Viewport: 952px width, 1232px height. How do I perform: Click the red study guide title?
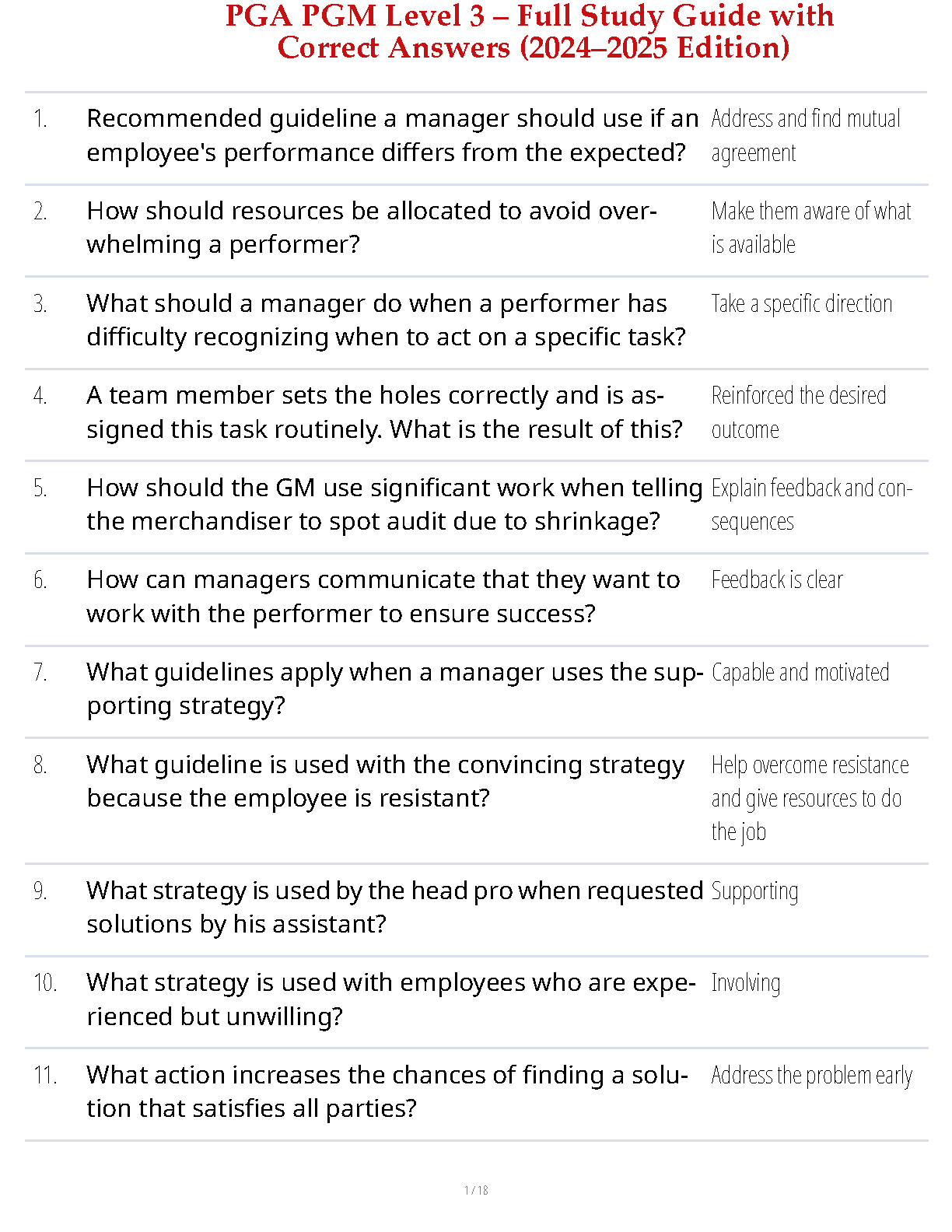[529, 31]
